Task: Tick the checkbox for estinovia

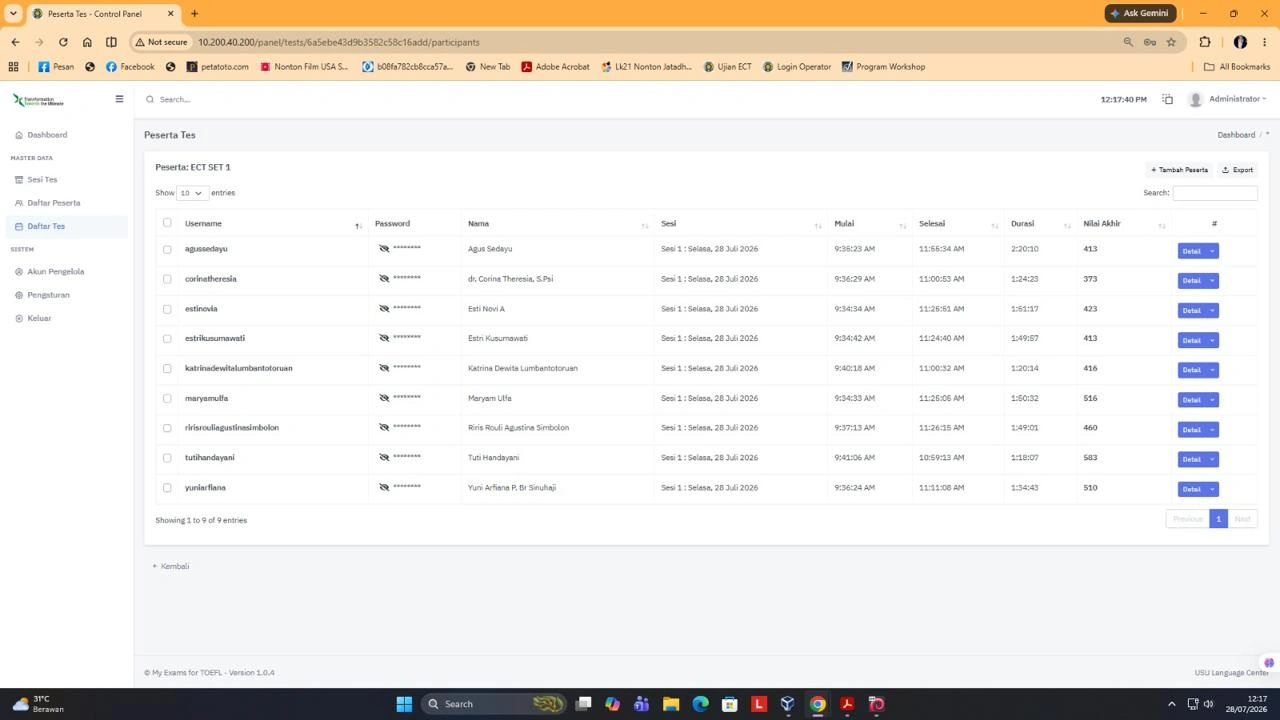Action: [167, 309]
